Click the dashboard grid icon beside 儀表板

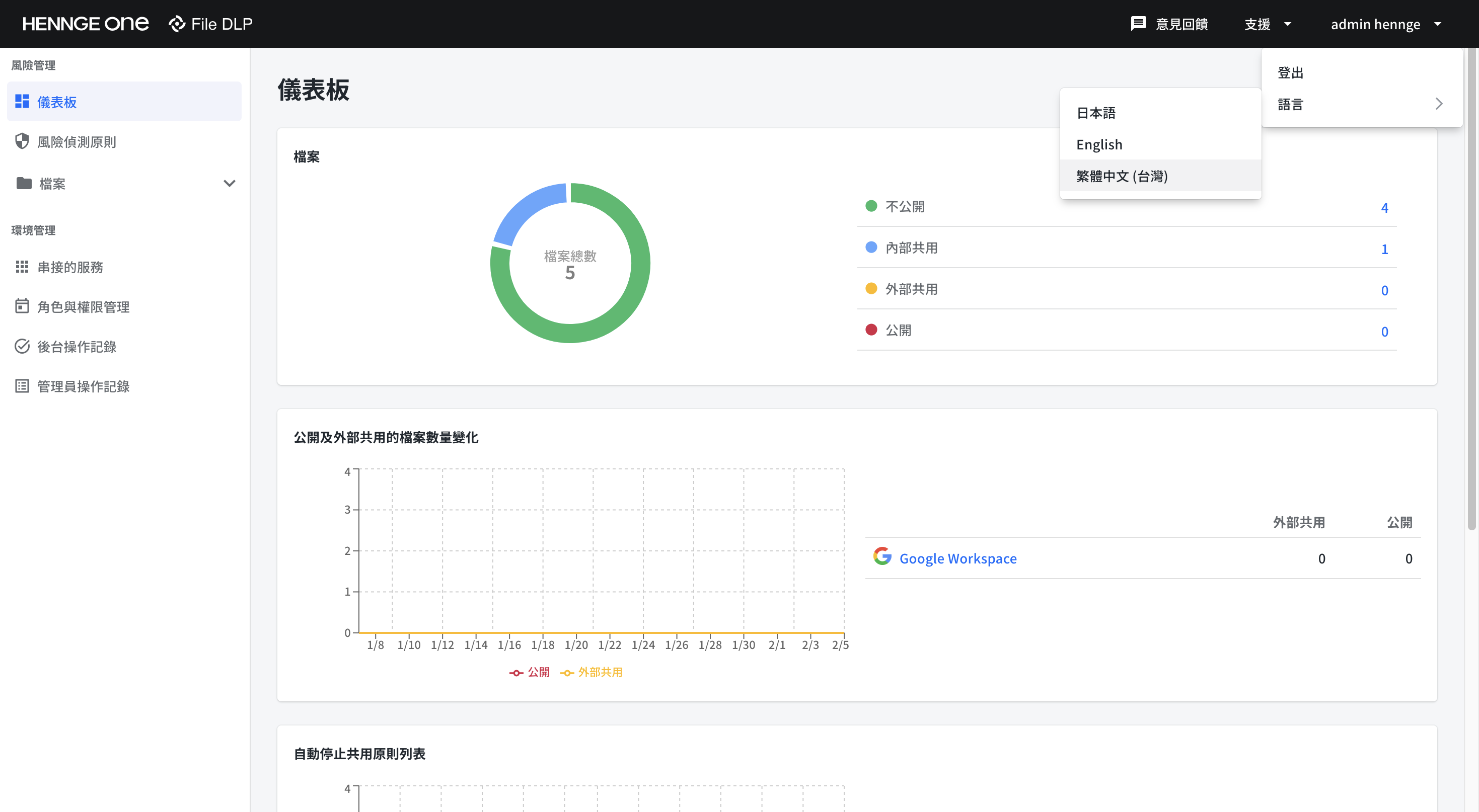click(22, 102)
